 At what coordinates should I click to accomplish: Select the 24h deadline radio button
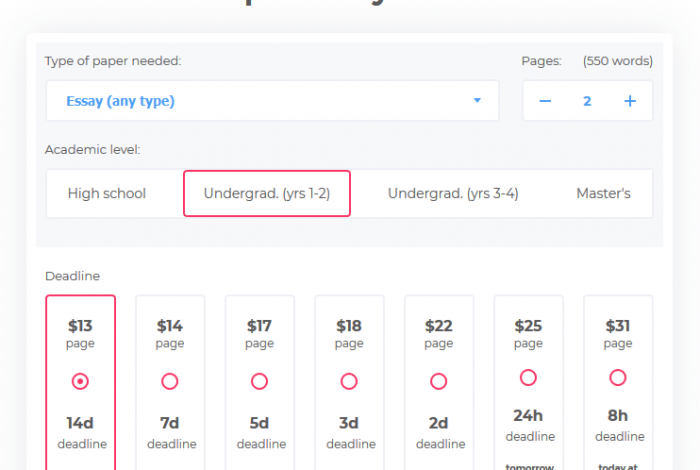click(528, 378)
